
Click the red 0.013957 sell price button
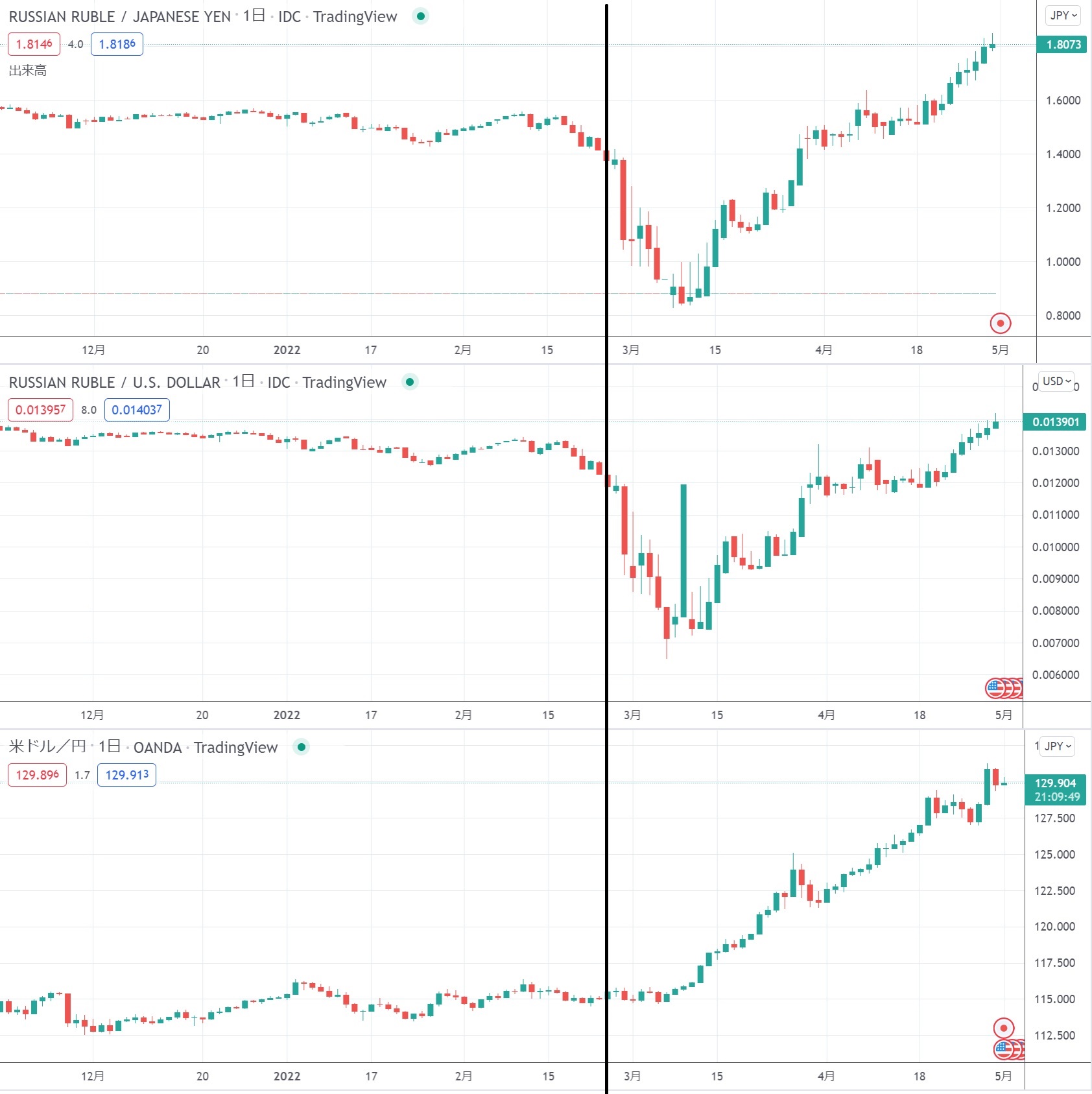pos(40,410)
